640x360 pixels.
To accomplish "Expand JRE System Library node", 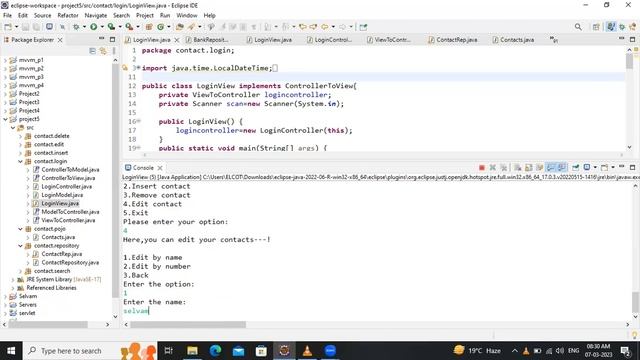I will [13, 280].
